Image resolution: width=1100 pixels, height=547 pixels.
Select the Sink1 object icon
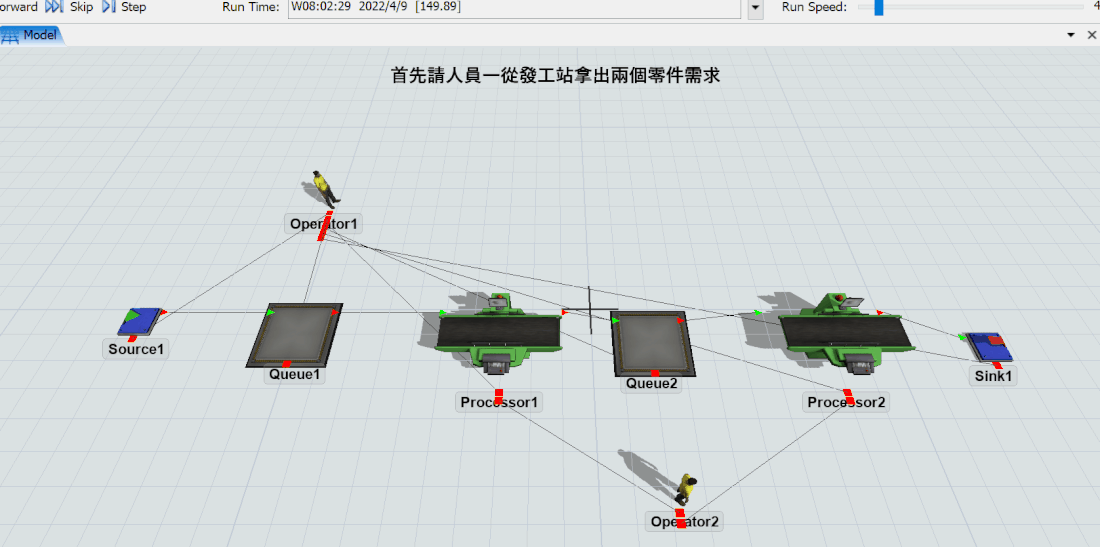[x=988, y=348]
